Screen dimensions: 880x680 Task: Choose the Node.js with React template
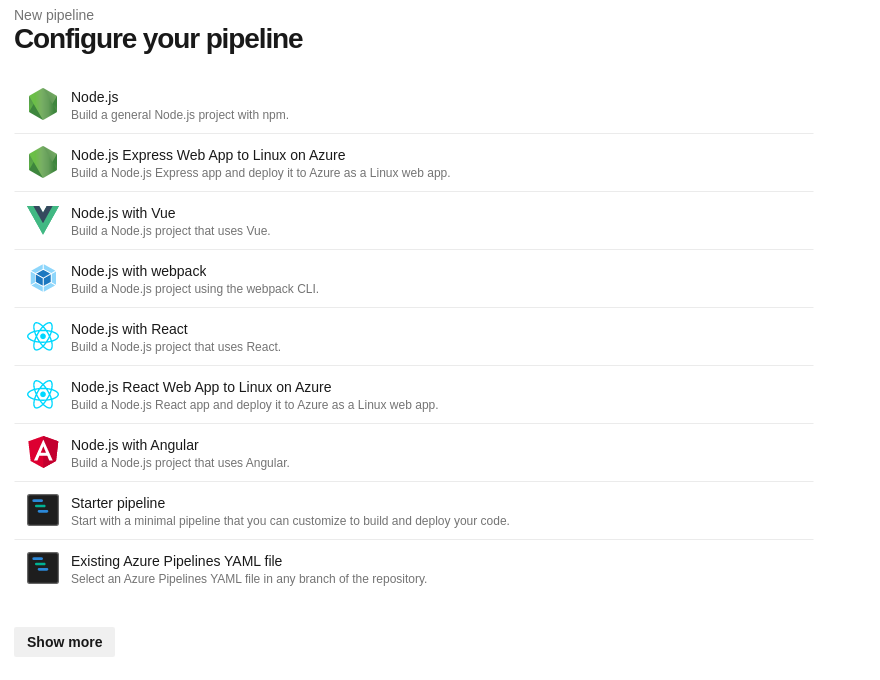pos(129,329)
